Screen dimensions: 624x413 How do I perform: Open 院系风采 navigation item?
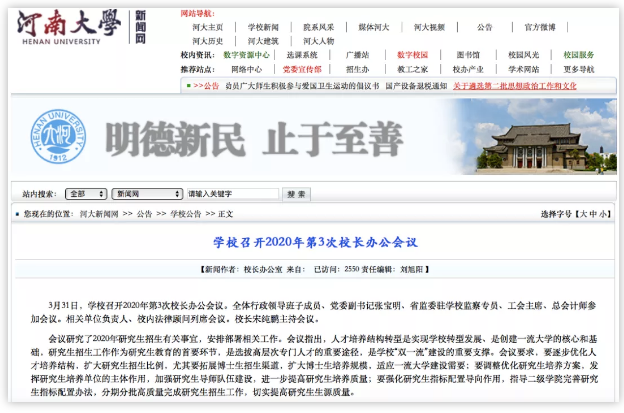(318, 27)
